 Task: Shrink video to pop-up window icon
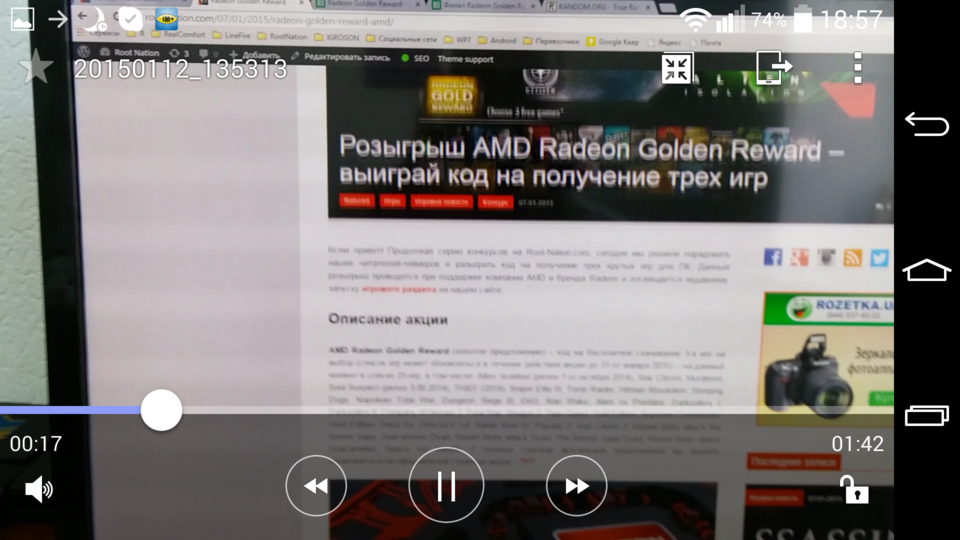click(x=677, y=68)
